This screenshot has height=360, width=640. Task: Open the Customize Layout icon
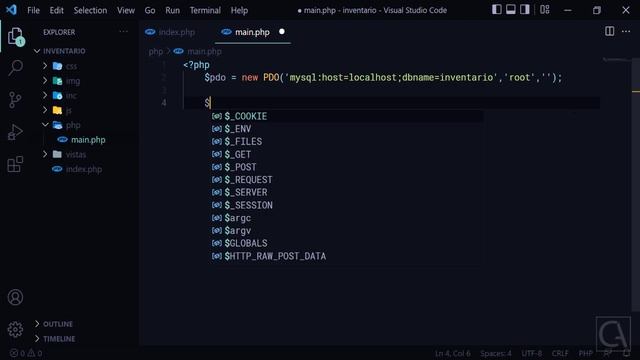(x=544, y=10)
